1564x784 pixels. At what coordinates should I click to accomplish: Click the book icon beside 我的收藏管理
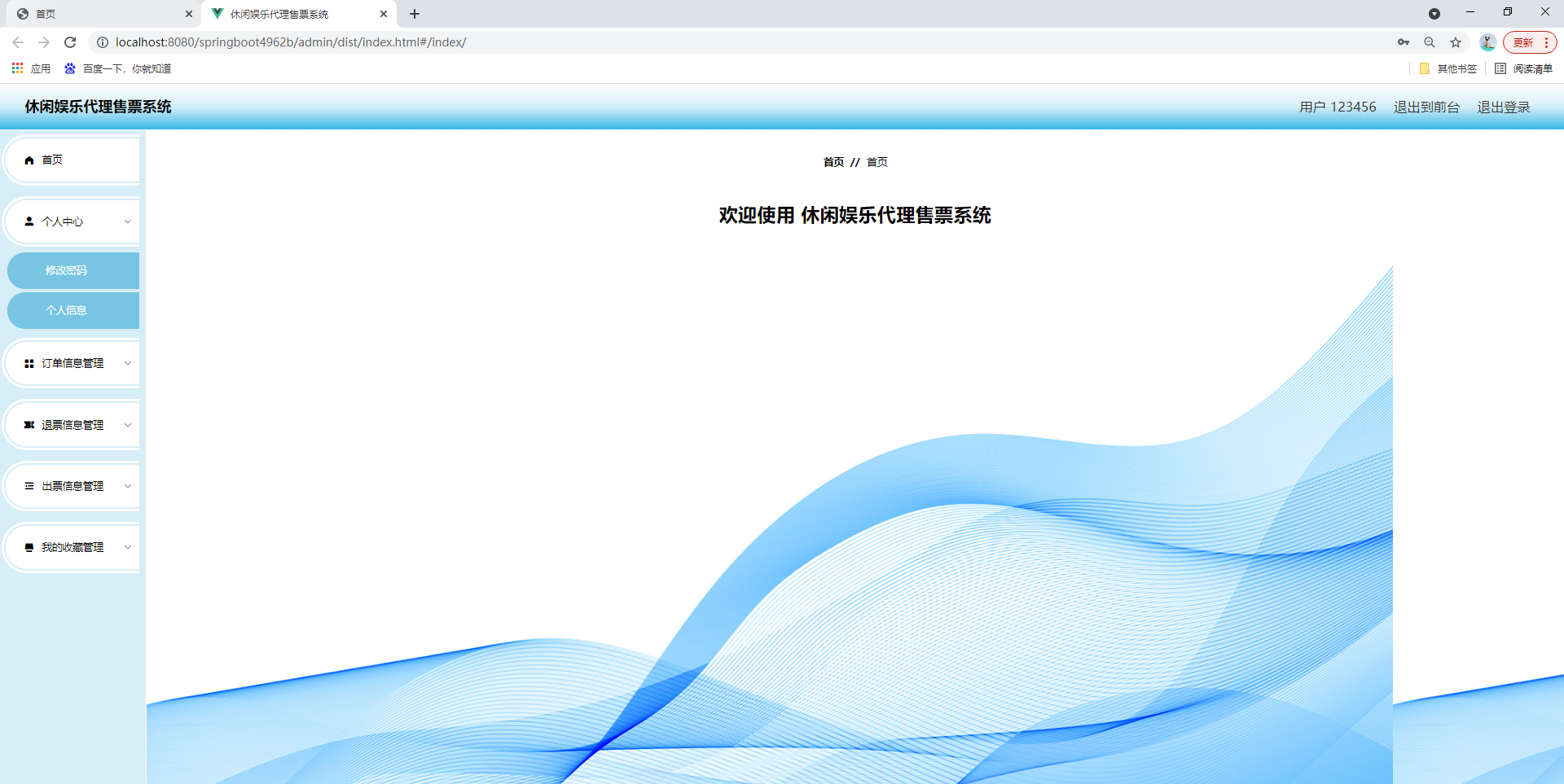(29, 547)
